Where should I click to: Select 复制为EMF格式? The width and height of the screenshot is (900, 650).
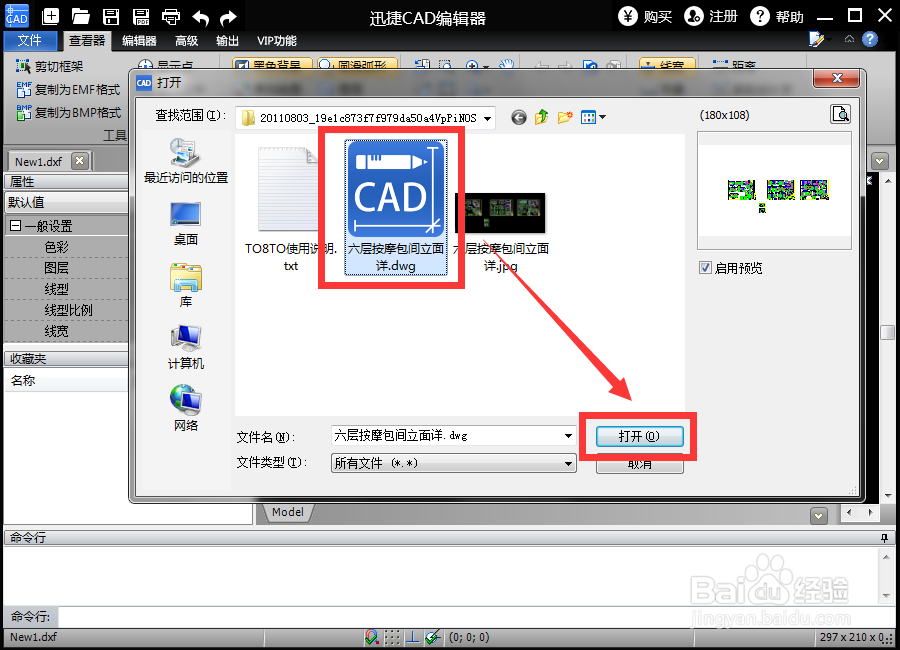coord(68,90)
